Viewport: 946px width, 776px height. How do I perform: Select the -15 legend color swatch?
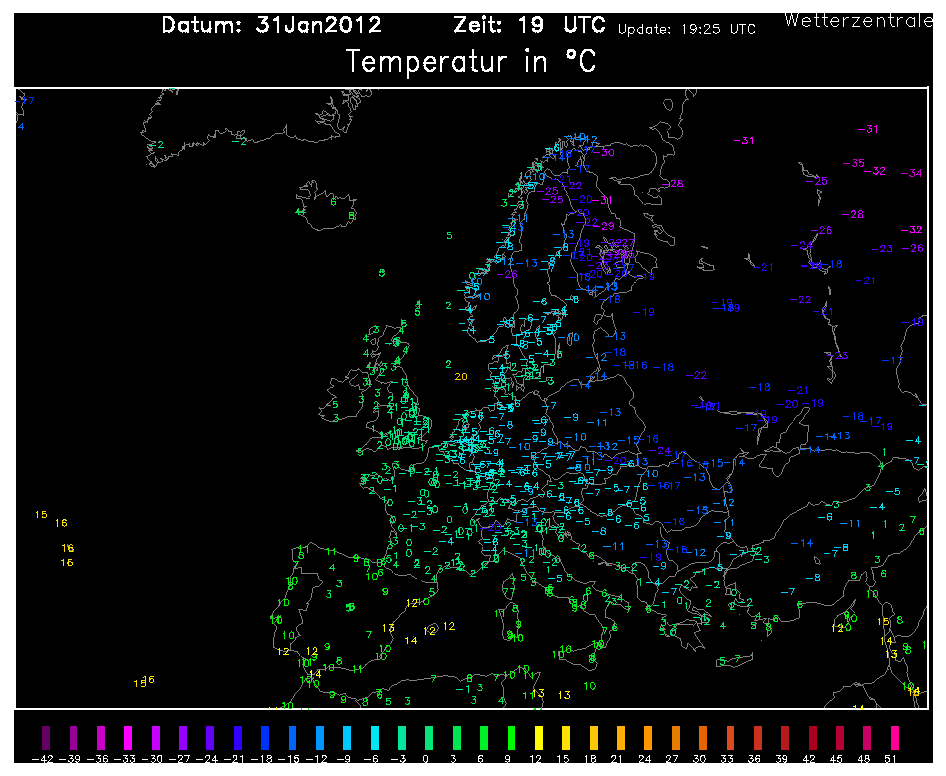(292, 737)
